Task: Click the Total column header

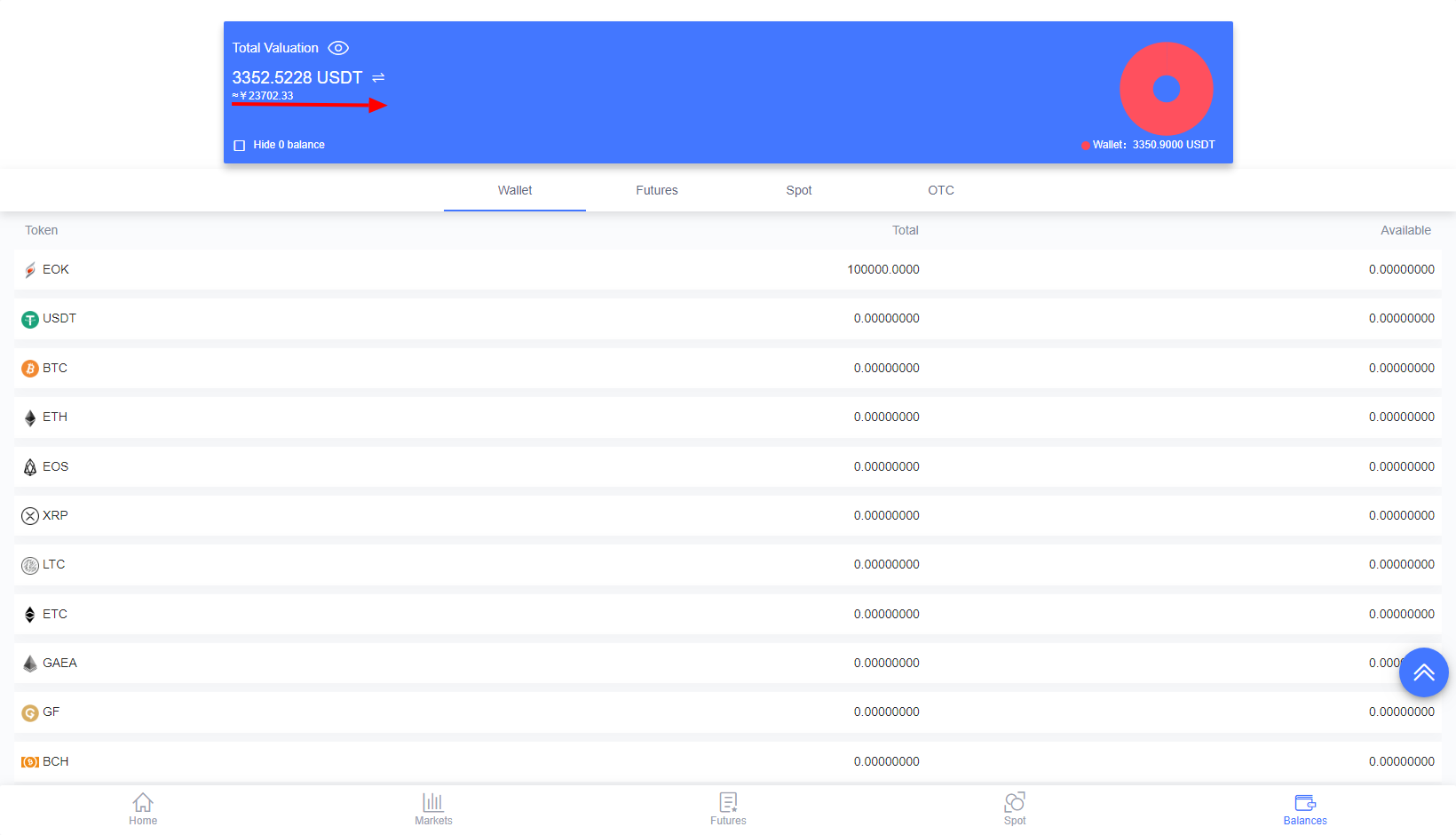Action: [906, 230]
